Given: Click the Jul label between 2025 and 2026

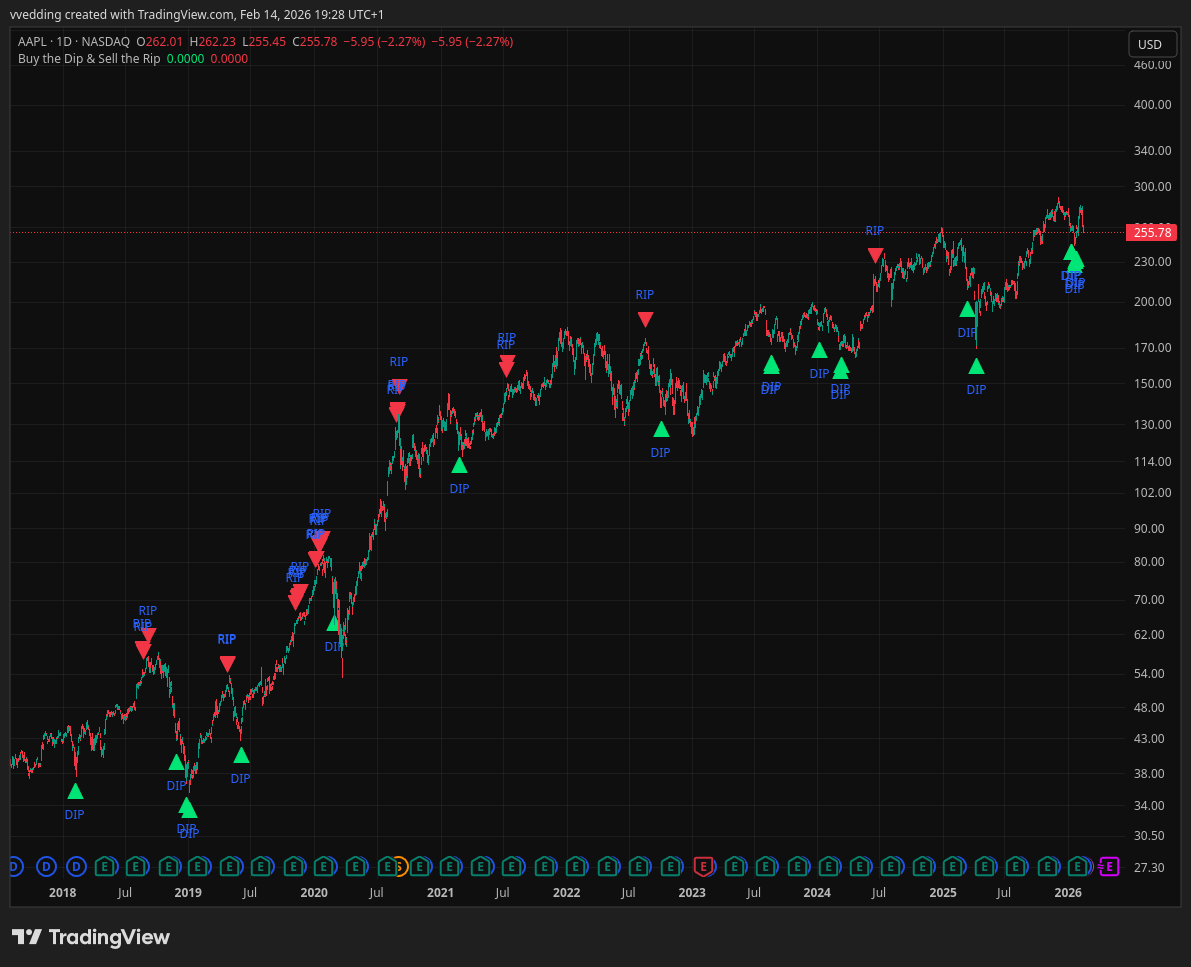Looking at the screenshot, I should pos(1003,892).
